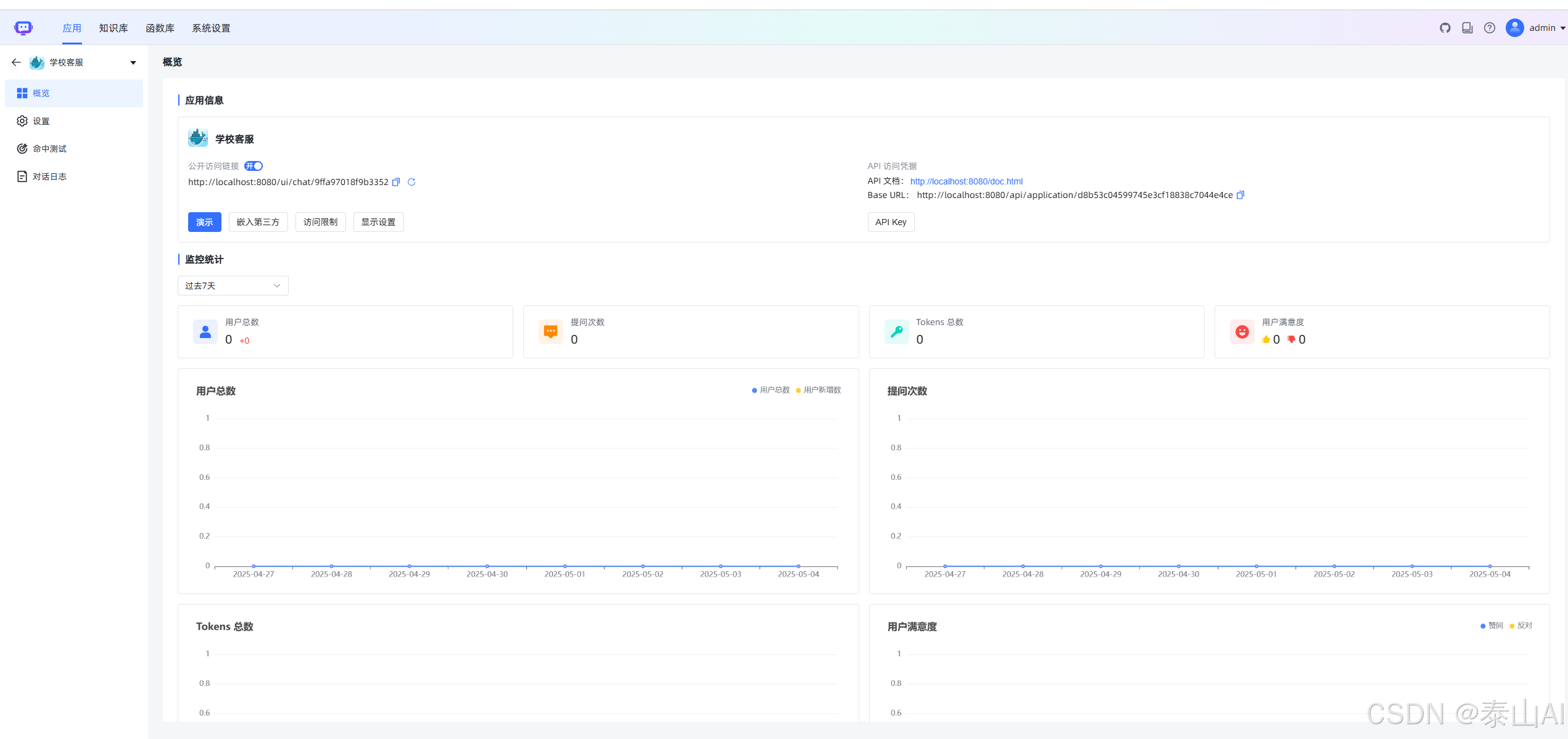Toggle the public access link switch
This screenshot has width=1568, height=739.
(254, 166)
